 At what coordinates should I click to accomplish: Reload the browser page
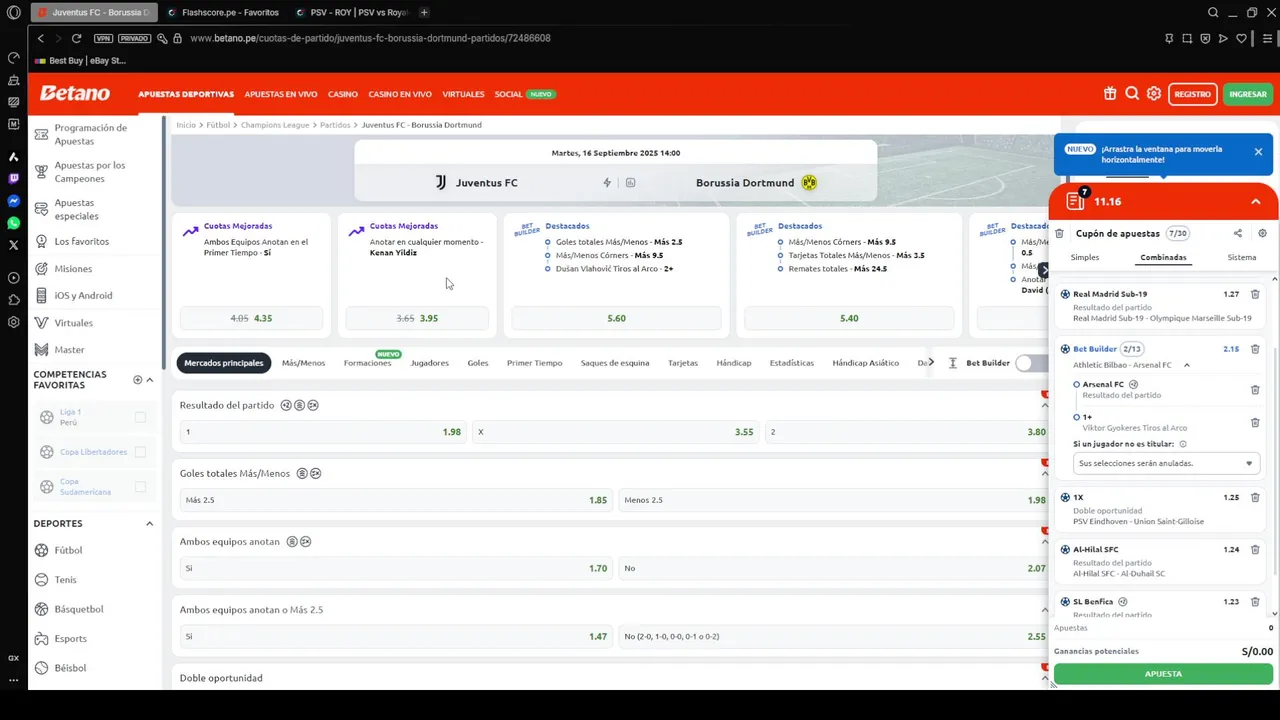[76, 38]
